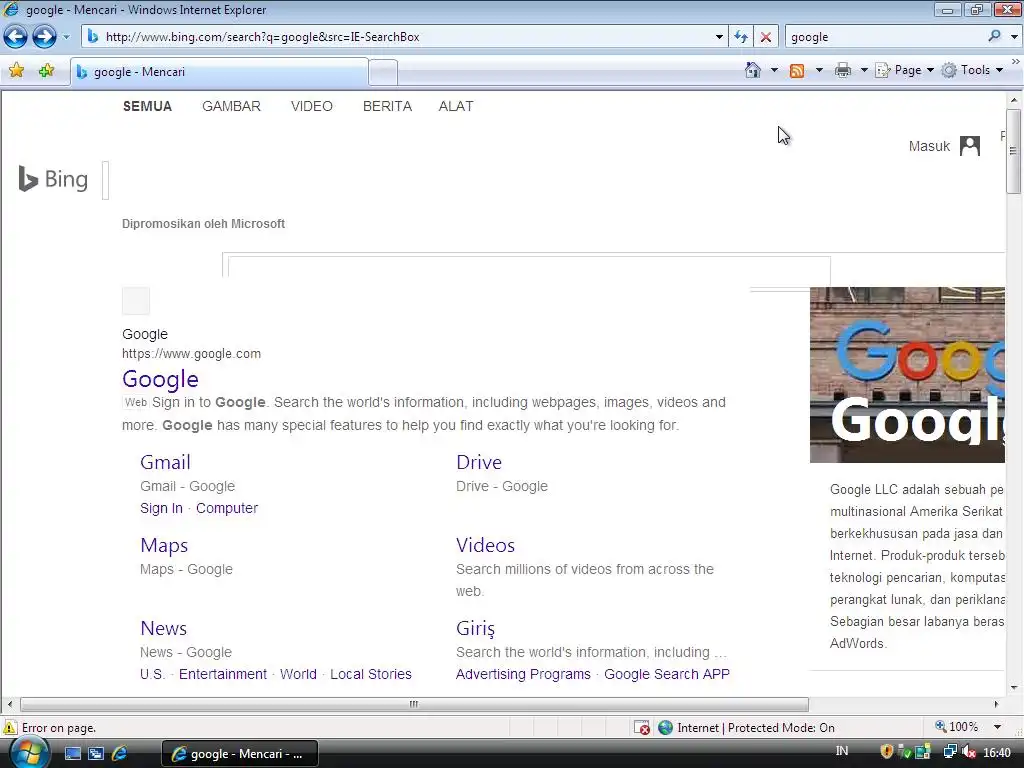Click the 'Computer' sublink under Gmail
This screenshot has height=768, width=1024.
click(227, 508)
